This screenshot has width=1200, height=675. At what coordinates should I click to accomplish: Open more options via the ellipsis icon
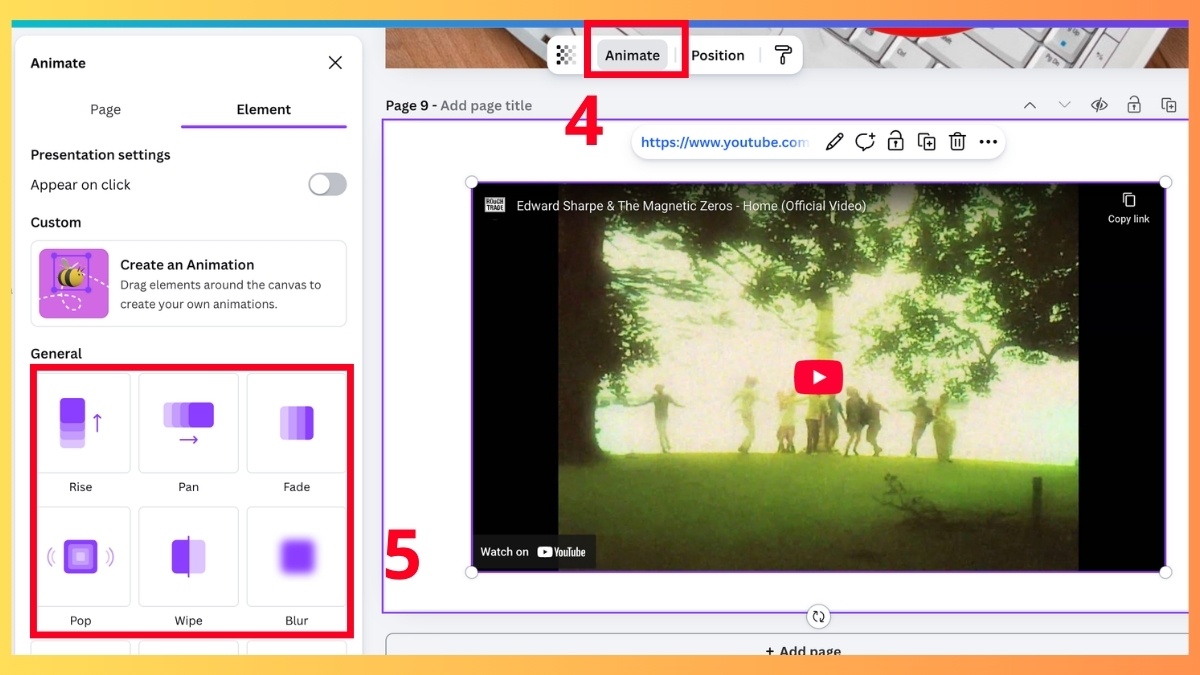(x=988, y=142)
